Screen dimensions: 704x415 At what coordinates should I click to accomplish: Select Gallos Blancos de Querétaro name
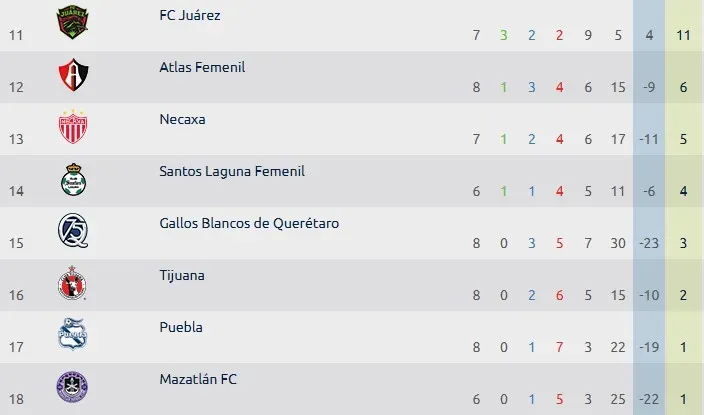(x=249, y=223)
